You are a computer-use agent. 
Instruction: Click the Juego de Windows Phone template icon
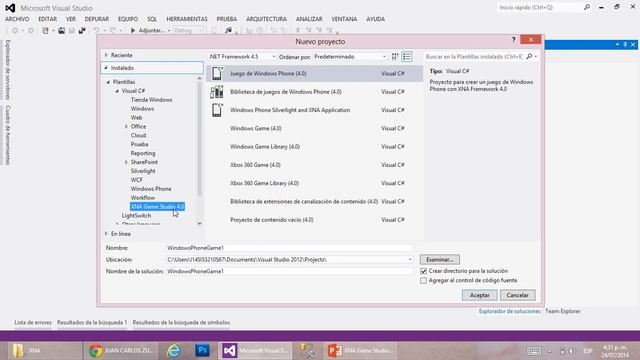tap(217, 73)
